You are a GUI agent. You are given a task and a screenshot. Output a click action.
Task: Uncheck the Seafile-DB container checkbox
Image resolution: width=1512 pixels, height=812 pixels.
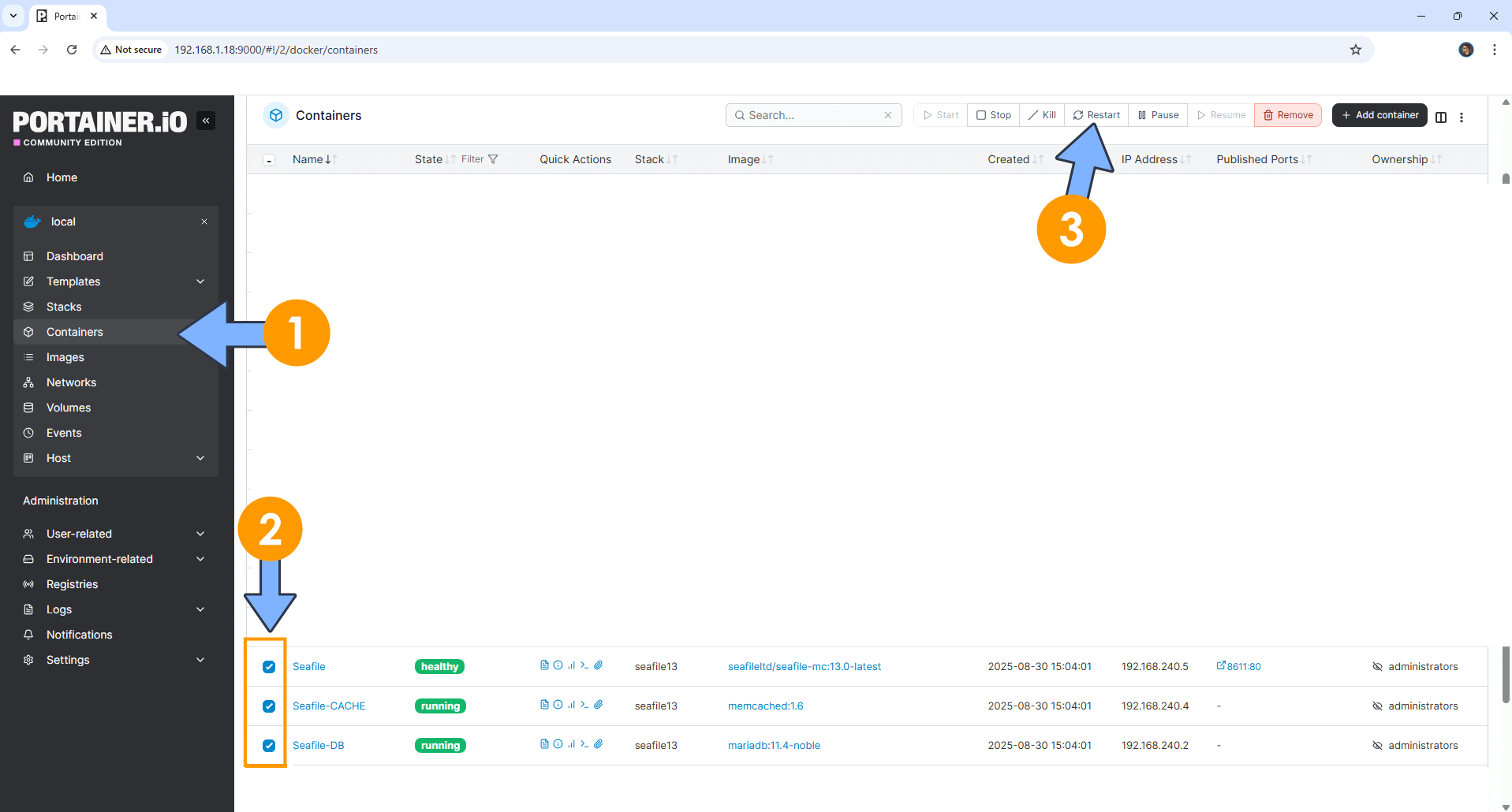click(x=269, y=746)
